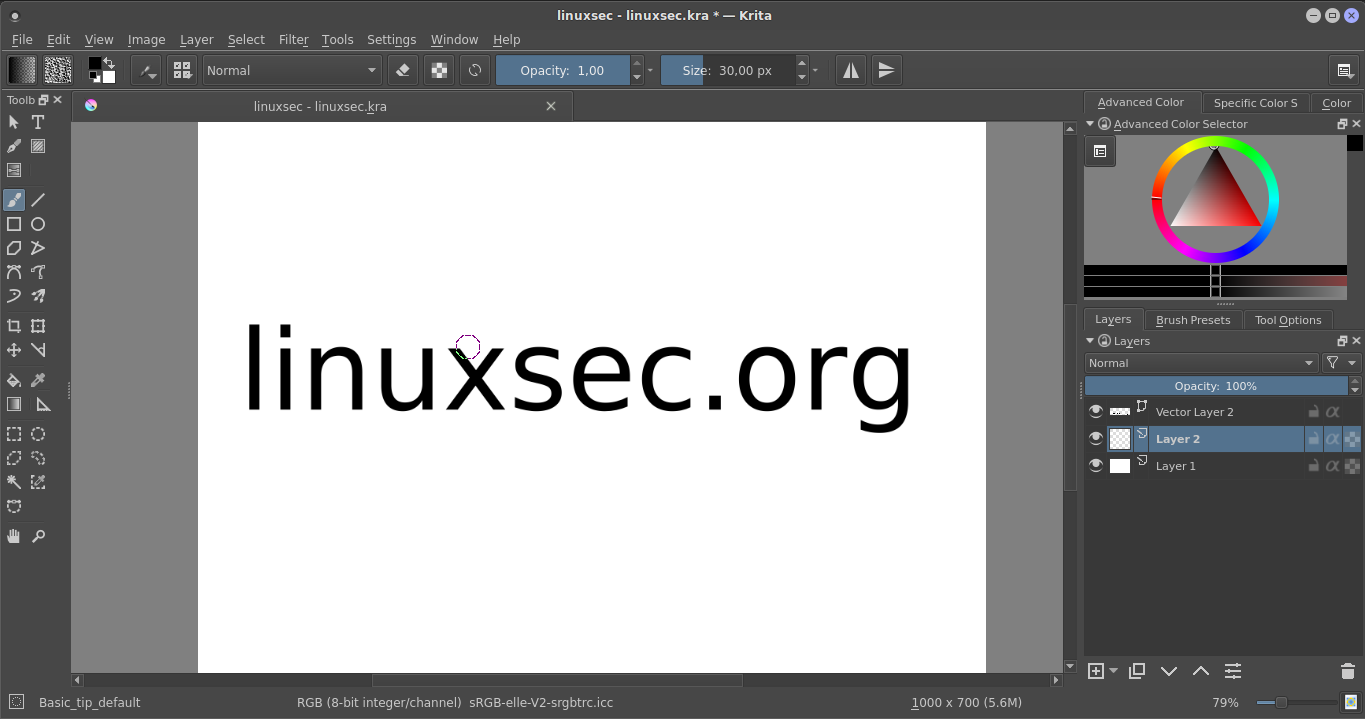Image resolution: width=1365 pixels, height=719 pixels.
Task: Expand the new layer type dropdown arrow
Action: [x=1112, y=671]
